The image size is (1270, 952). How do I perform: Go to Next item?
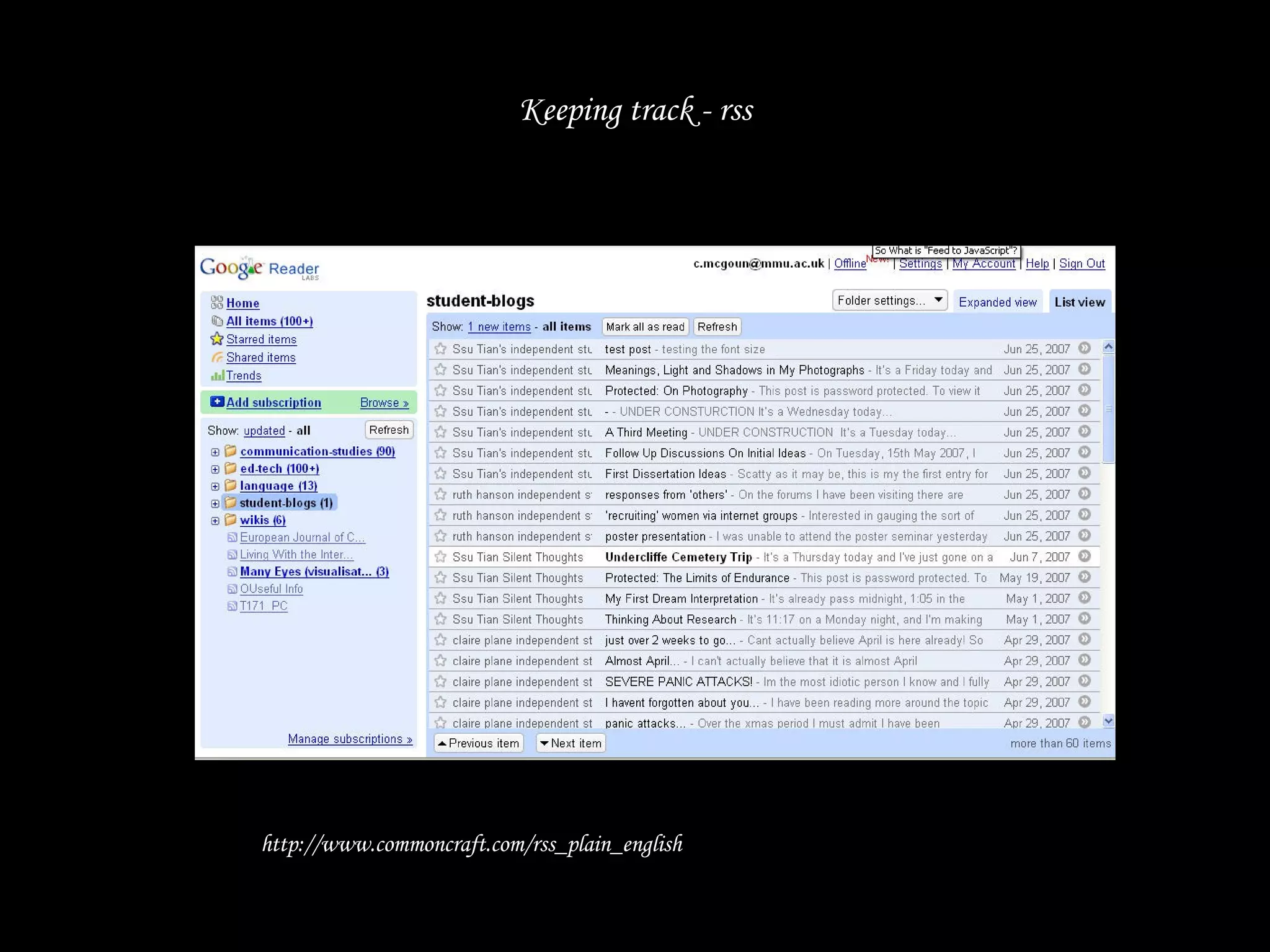click(x=571, y=743)
